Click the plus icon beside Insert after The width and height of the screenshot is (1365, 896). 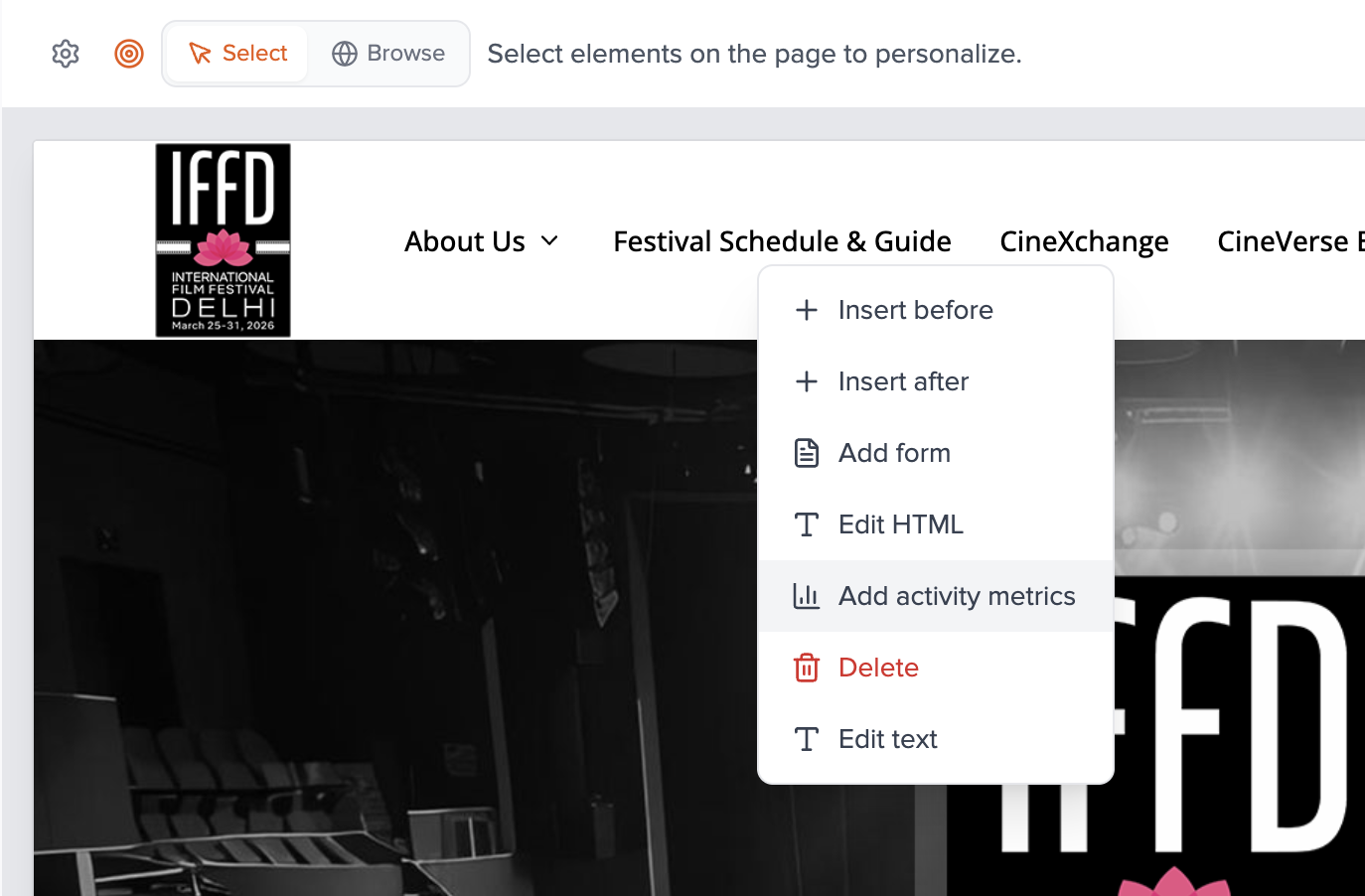pyautogui.click(x=807, y=381)
